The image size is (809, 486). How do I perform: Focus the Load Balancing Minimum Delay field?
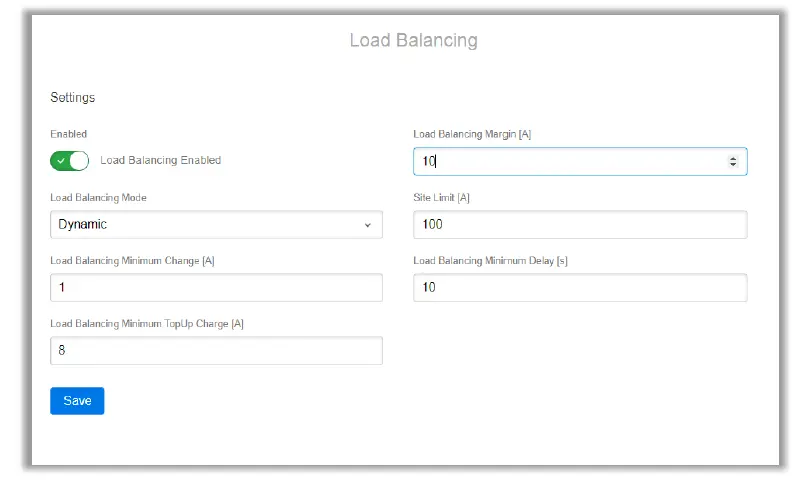[x=580, y=288]
